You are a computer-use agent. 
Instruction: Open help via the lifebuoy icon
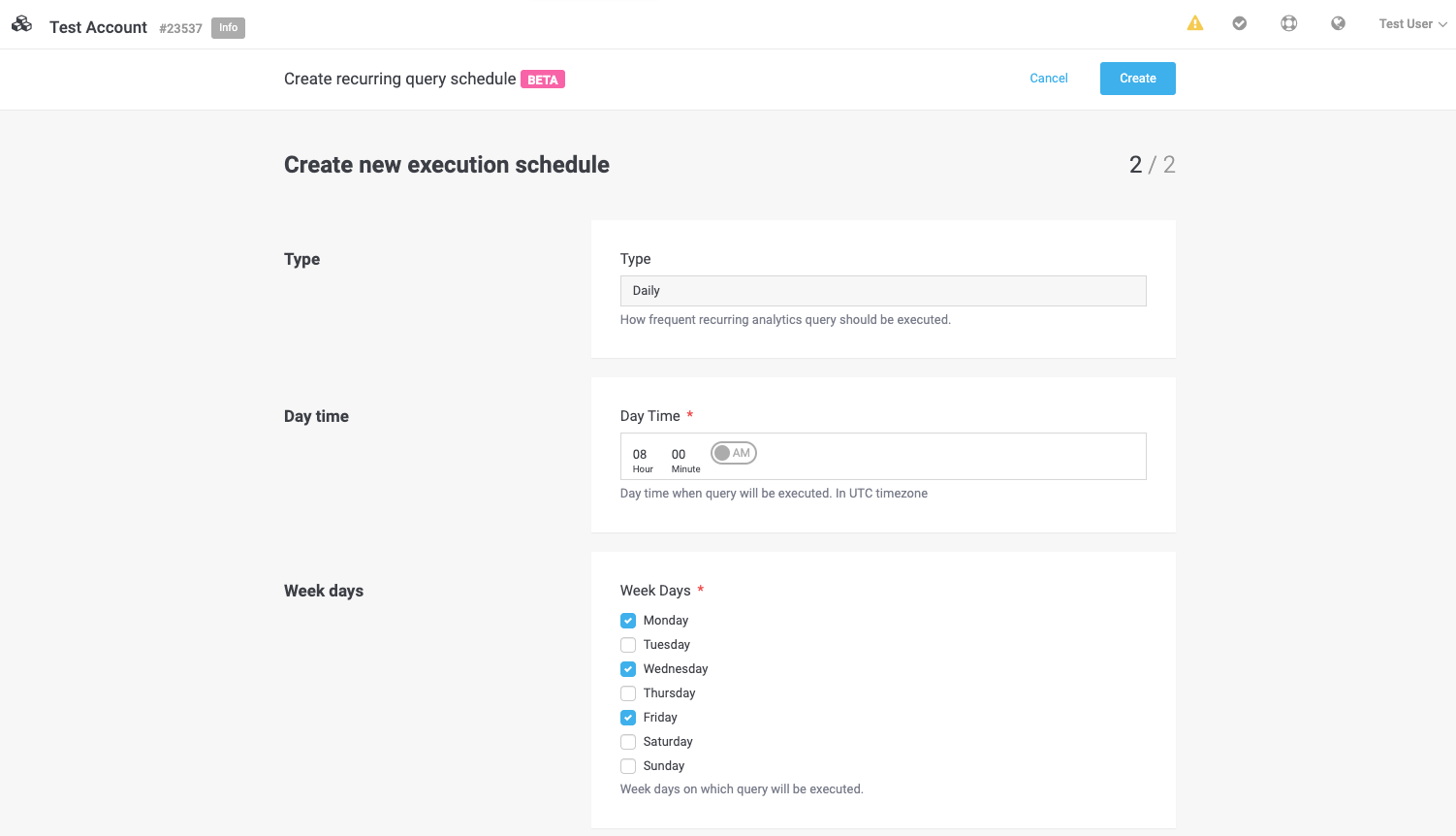point(1288,22)
